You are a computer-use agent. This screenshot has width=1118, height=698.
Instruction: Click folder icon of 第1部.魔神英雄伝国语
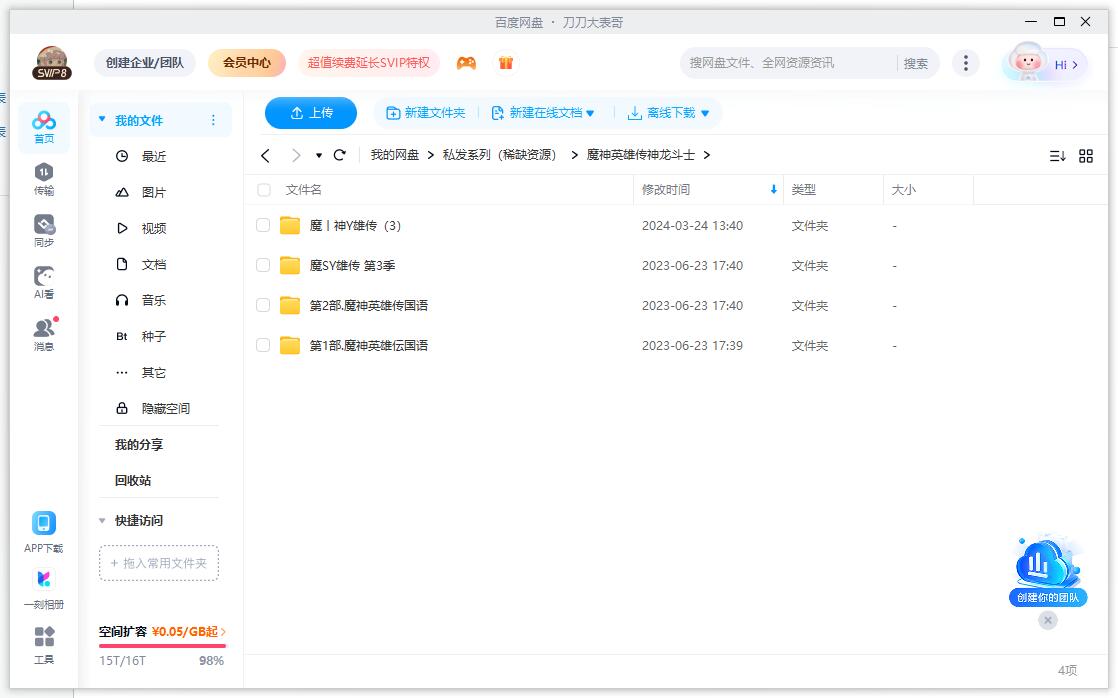[x=289, y=345]
